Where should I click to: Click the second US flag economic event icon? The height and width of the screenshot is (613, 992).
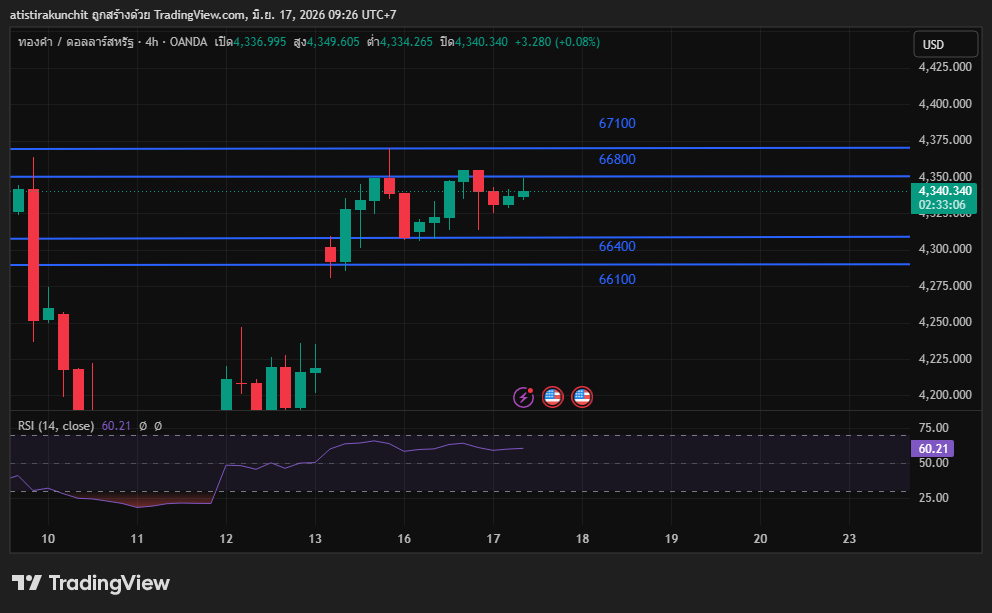(x=582, y=397)
